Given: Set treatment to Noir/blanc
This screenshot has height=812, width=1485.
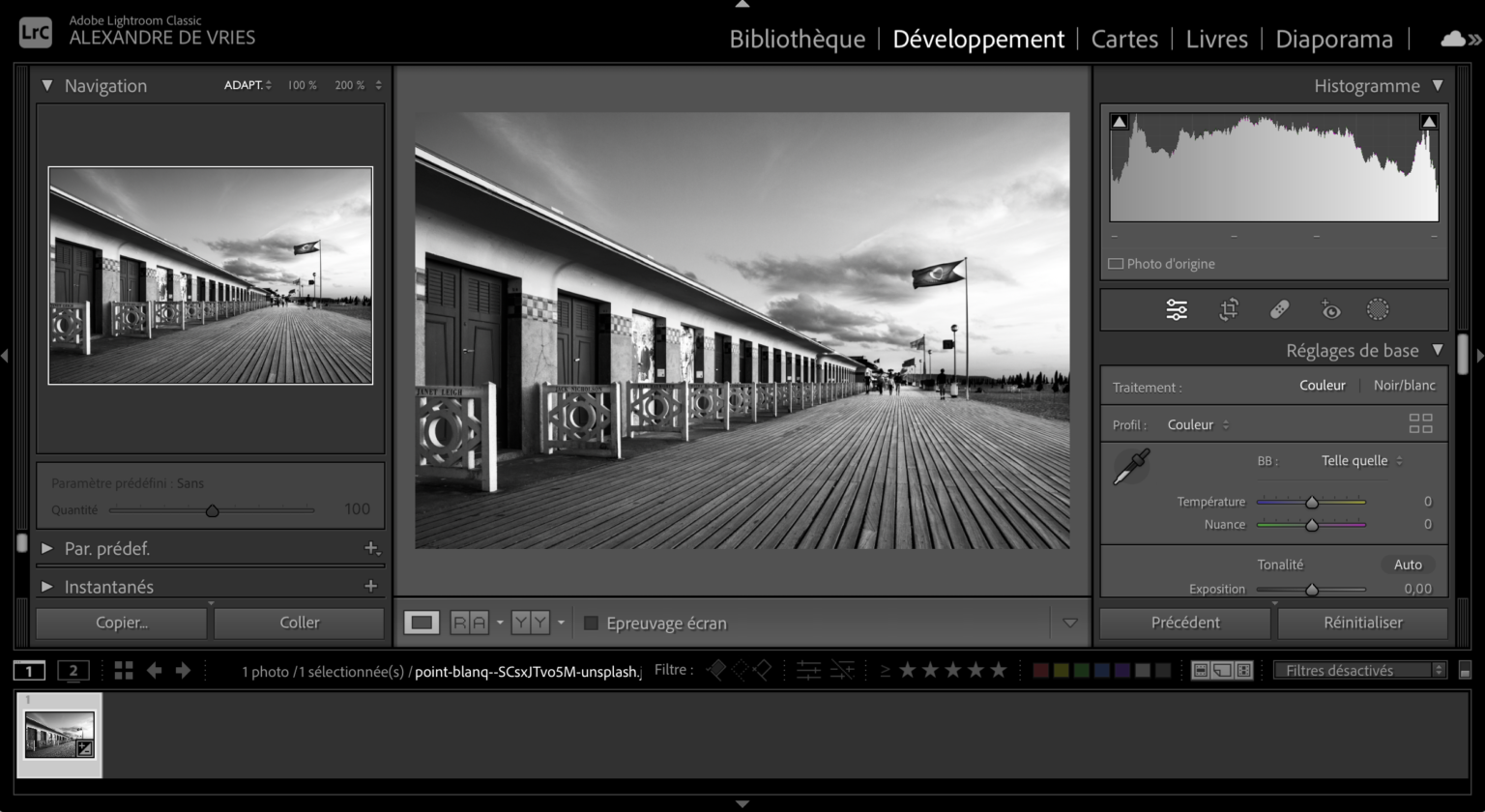Looking at the screenshot, I should coord(1404,385).
